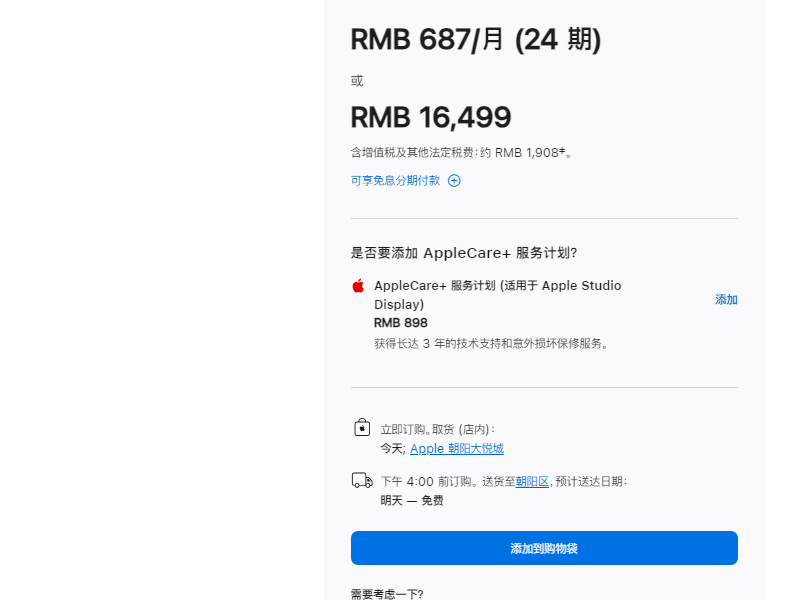Change delivery area via 朝阳区 link
This screenshot has height=600, width=811.
532,482
